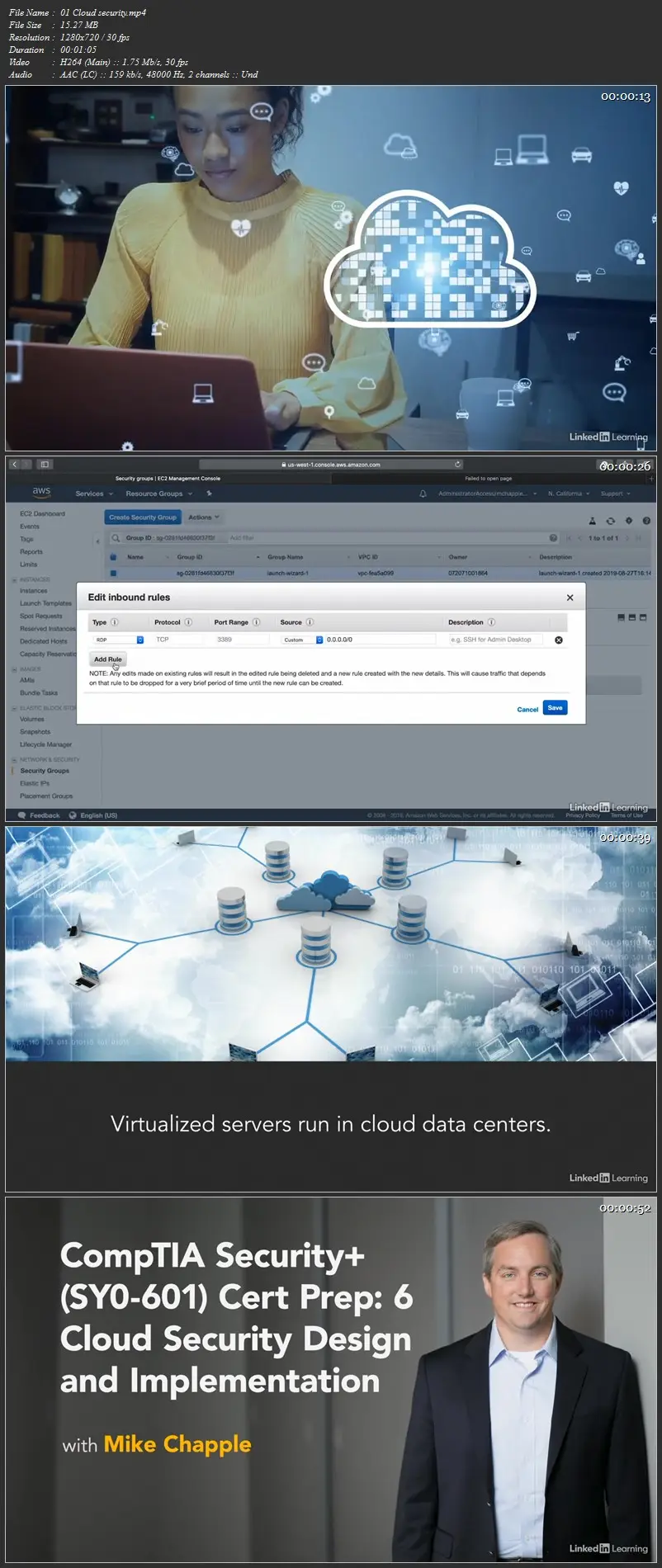This screenshot has width=662, height=1568.
Task: Switch to the Failed to open page tab
Action: [488, 478]
